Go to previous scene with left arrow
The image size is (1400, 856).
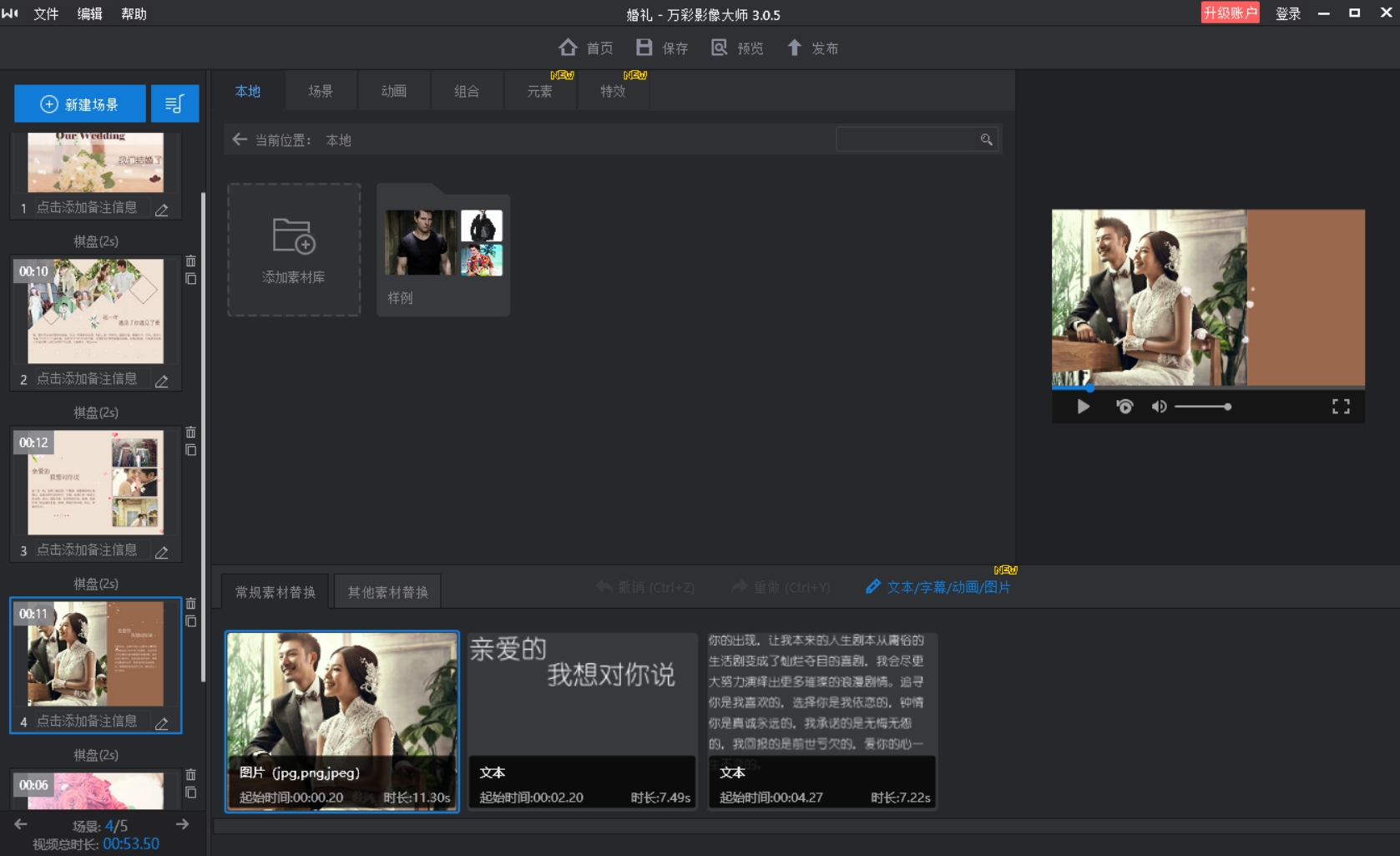coord(21,824)
